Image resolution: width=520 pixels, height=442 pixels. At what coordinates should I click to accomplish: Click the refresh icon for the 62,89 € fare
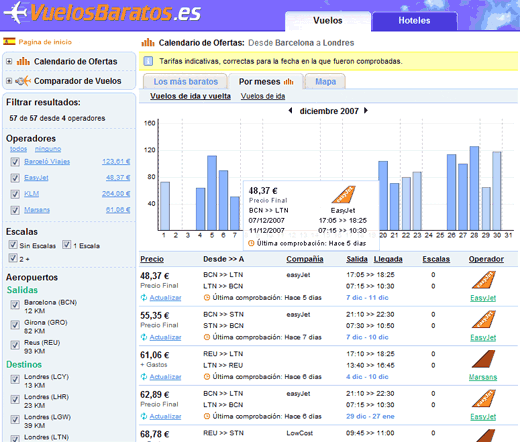click(x=144, y=416)
